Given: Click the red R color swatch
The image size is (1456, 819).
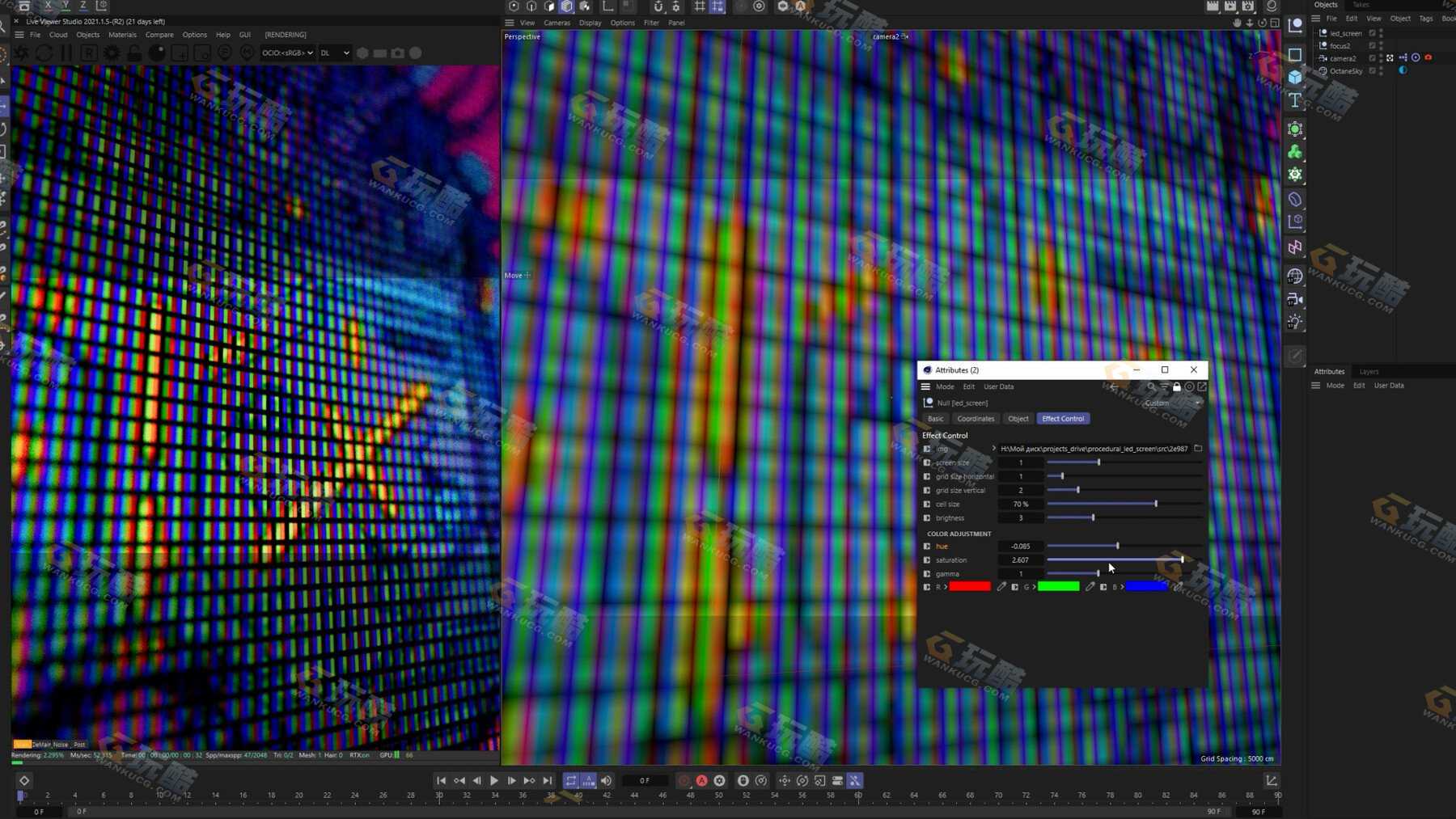Looking at the screenshot, I should pyautogui.click(x=970, y=587).
